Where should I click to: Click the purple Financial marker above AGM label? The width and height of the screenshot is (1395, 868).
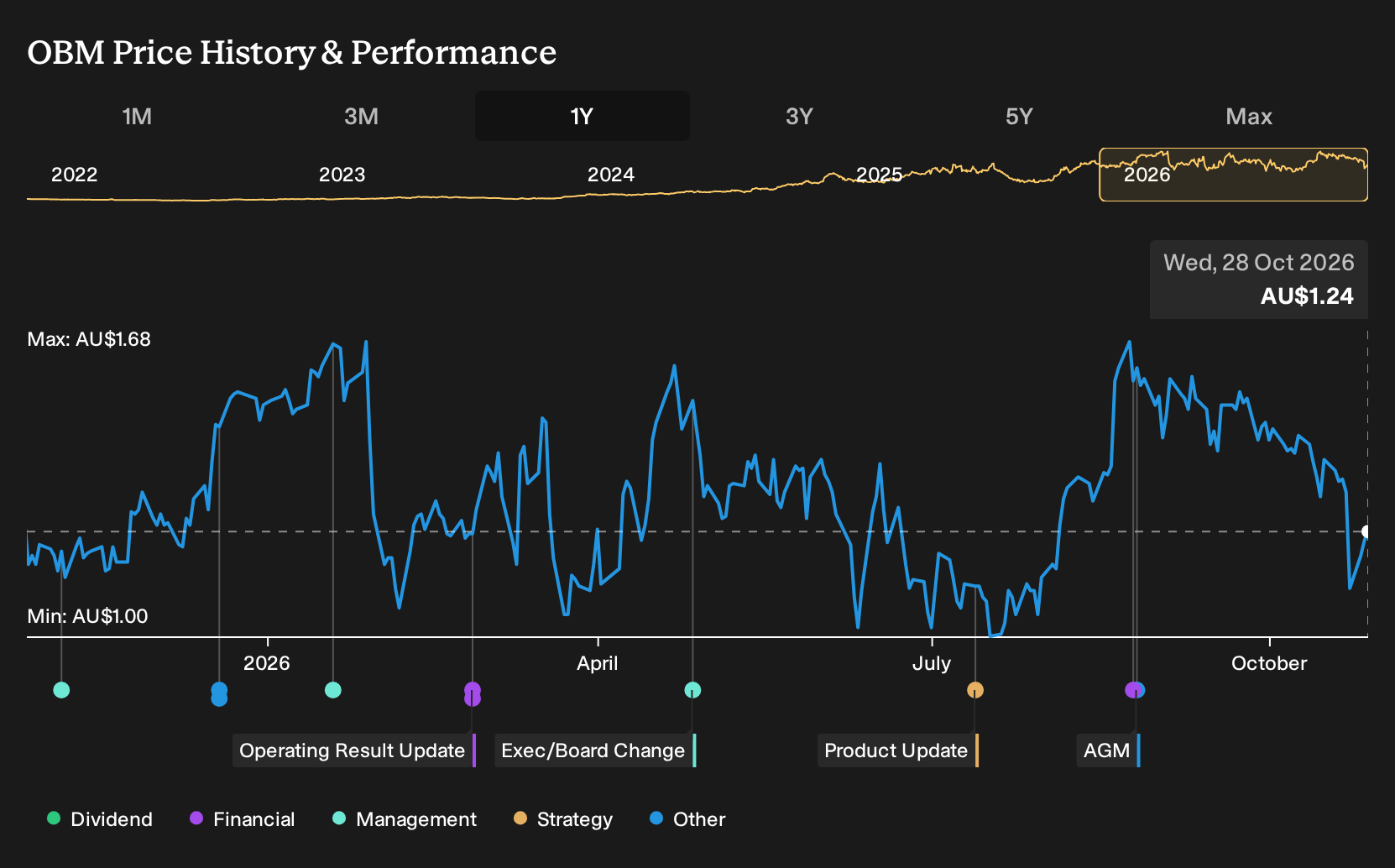click(x=1131, y=690)
